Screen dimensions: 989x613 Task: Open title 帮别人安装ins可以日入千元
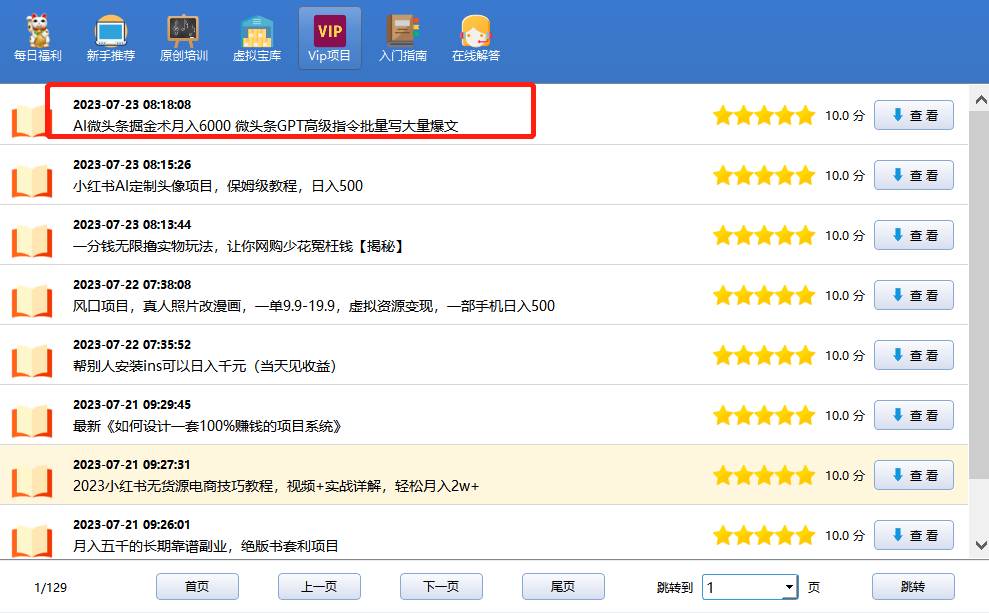[x=204, y=366]
